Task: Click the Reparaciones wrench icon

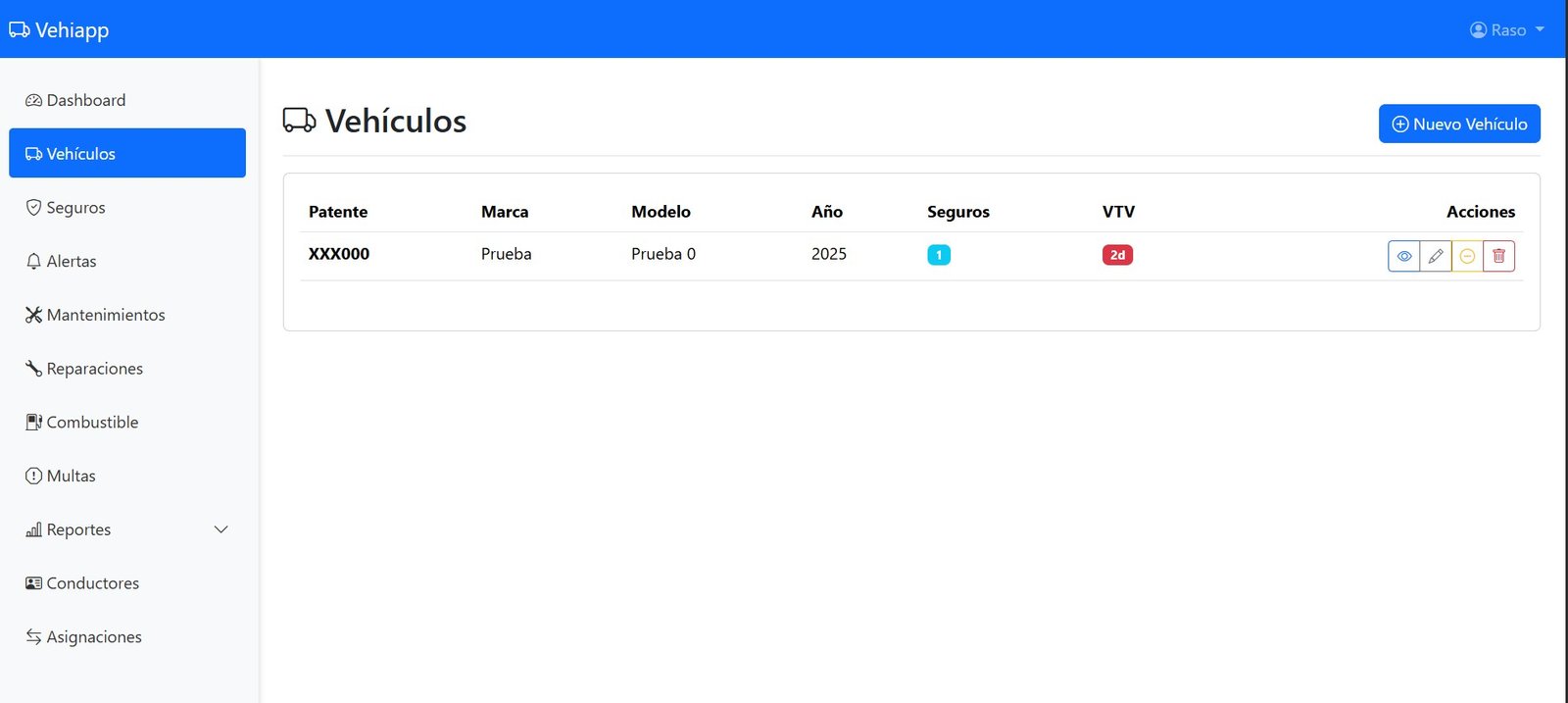Action: click(33, 369)
